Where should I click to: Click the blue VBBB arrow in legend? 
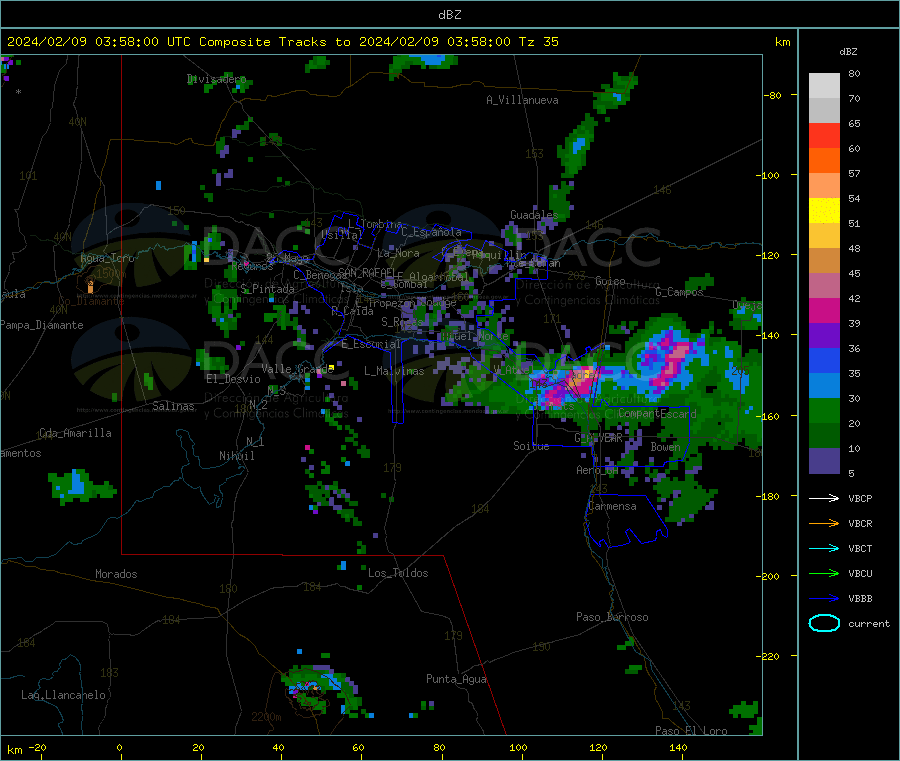824,598
